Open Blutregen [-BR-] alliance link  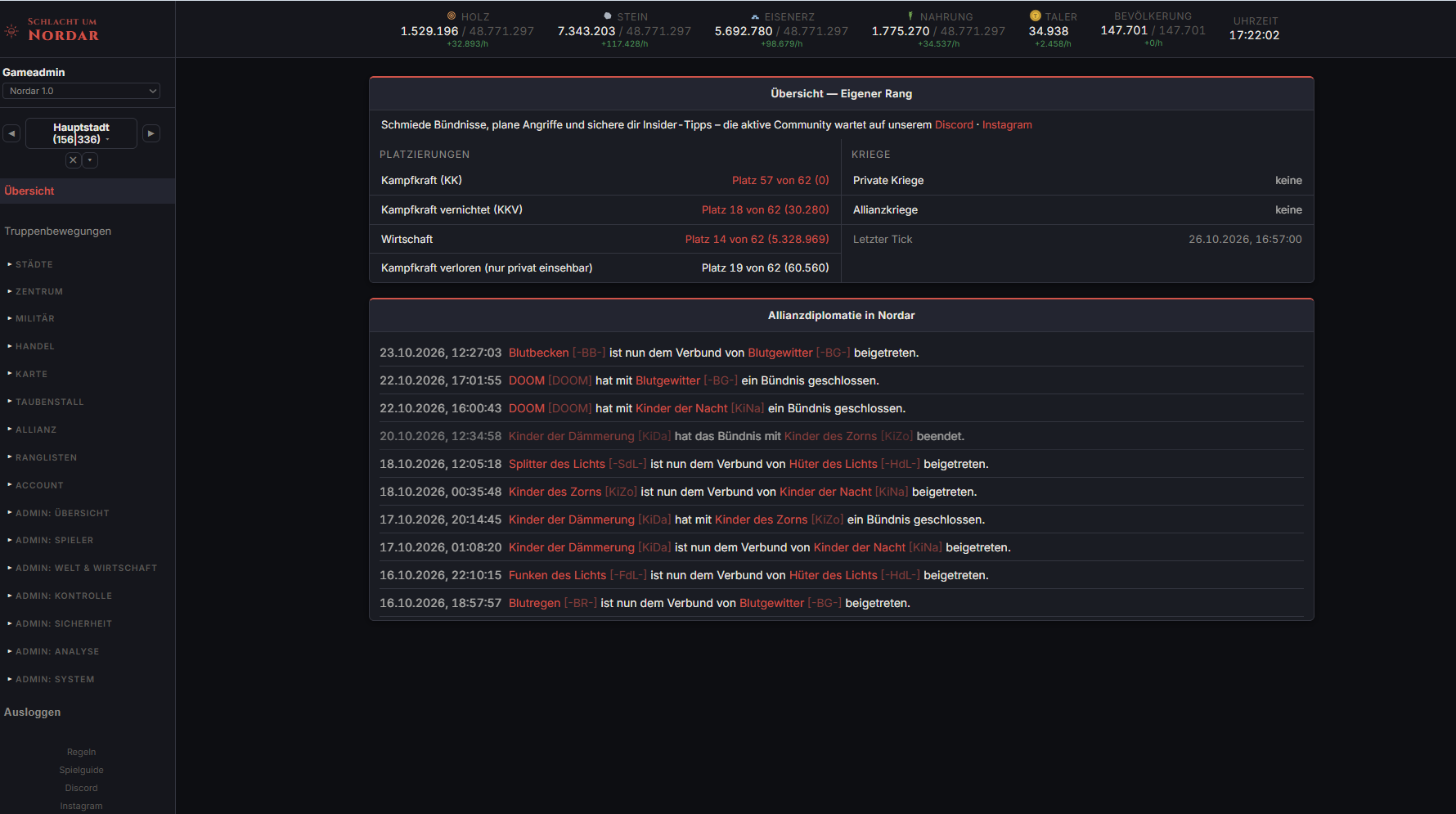[553, 603]
